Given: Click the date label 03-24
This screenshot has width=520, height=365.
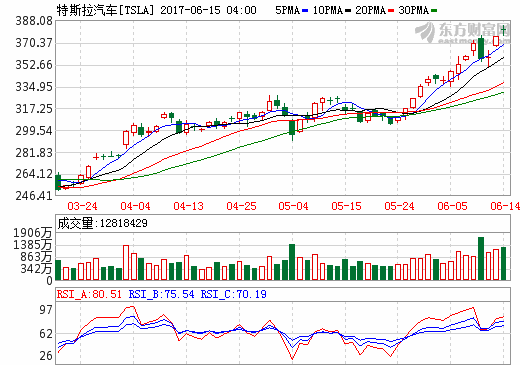Looking at the screenshot, I should tap(82, 206).
